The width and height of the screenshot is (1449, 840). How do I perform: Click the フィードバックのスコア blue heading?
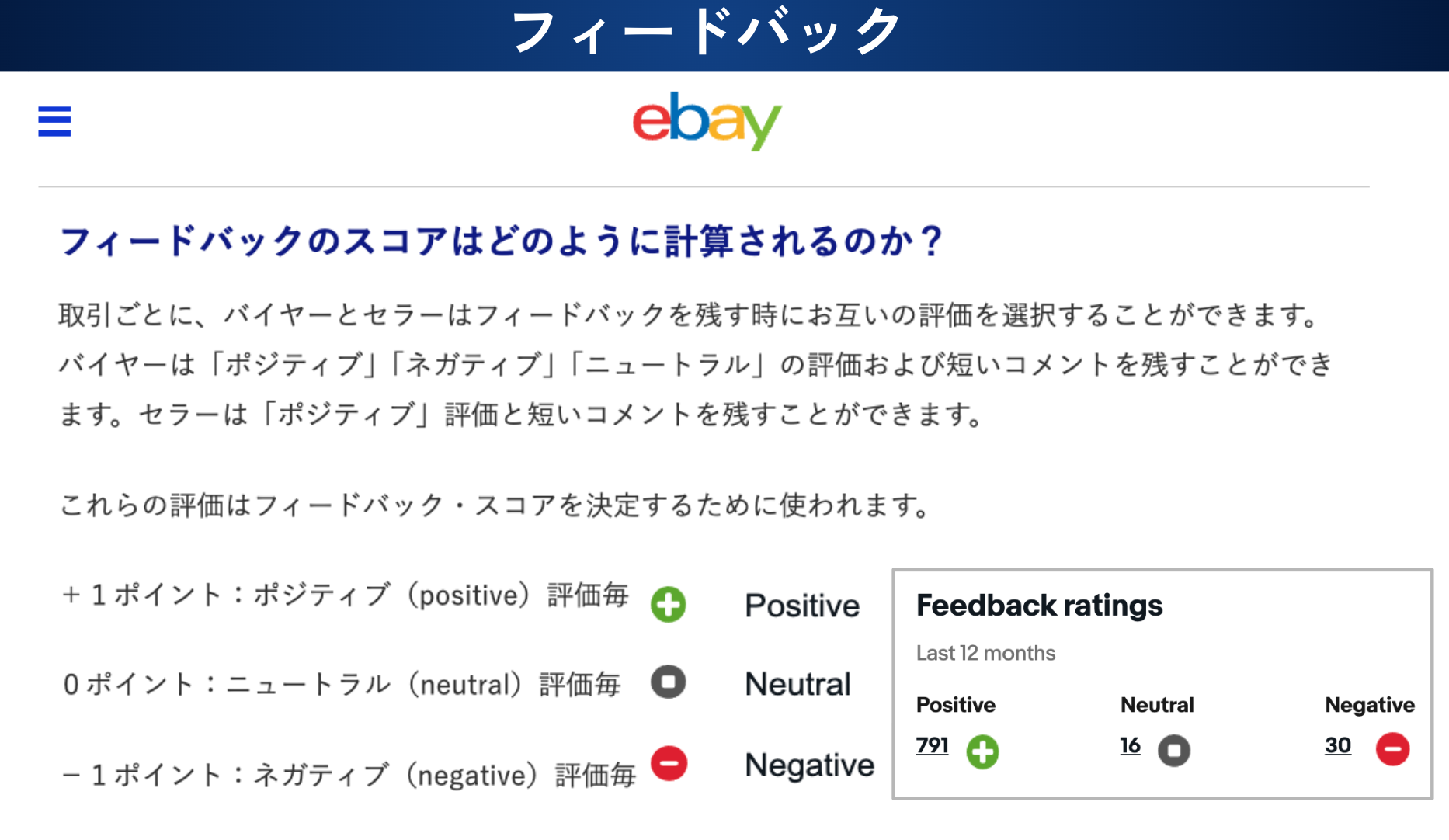[x=501, y=241]
